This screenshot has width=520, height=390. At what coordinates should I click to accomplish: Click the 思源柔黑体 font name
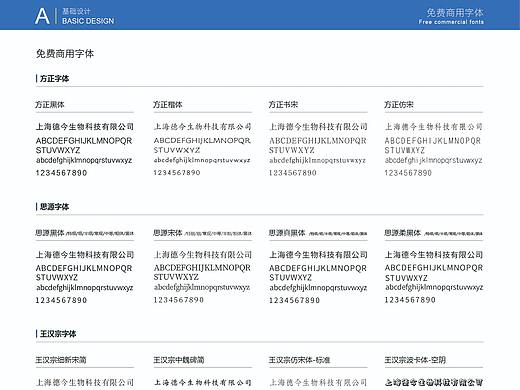coord(402,233)
